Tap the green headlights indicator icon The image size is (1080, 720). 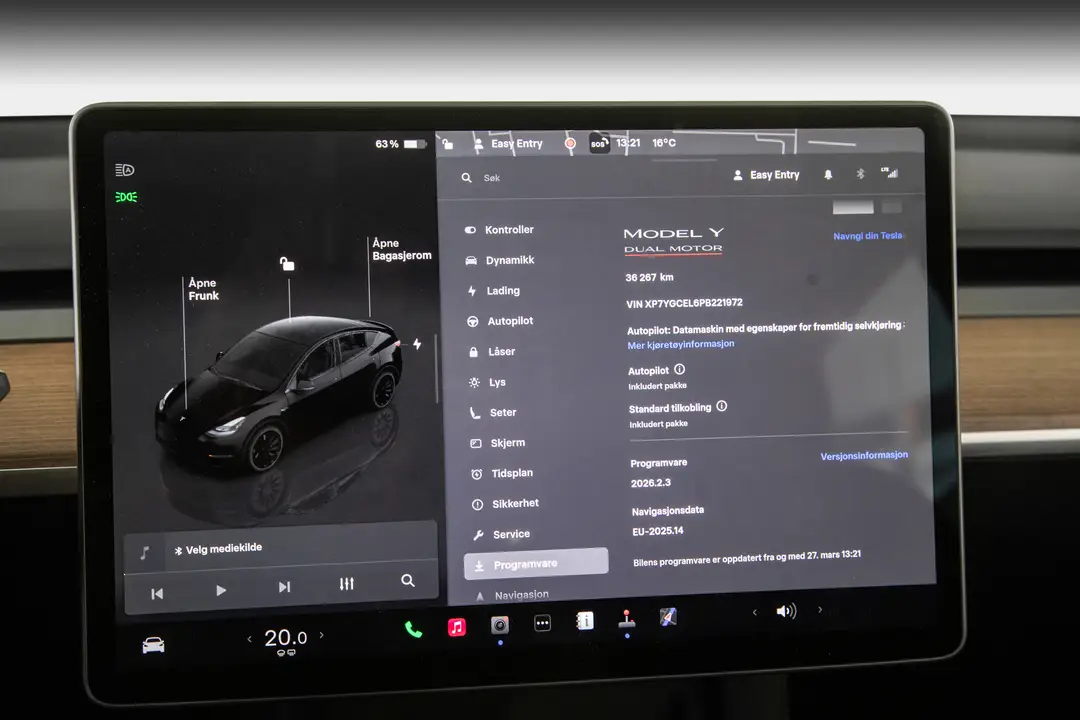point(126,197)
